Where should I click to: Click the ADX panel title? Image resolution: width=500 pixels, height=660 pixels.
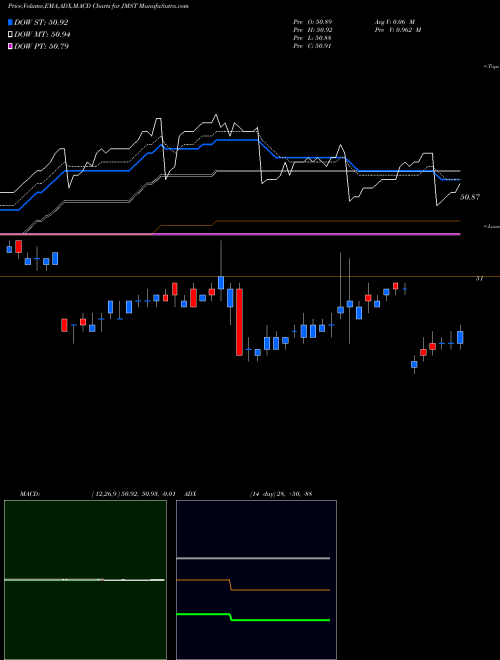tap(191, 493)
